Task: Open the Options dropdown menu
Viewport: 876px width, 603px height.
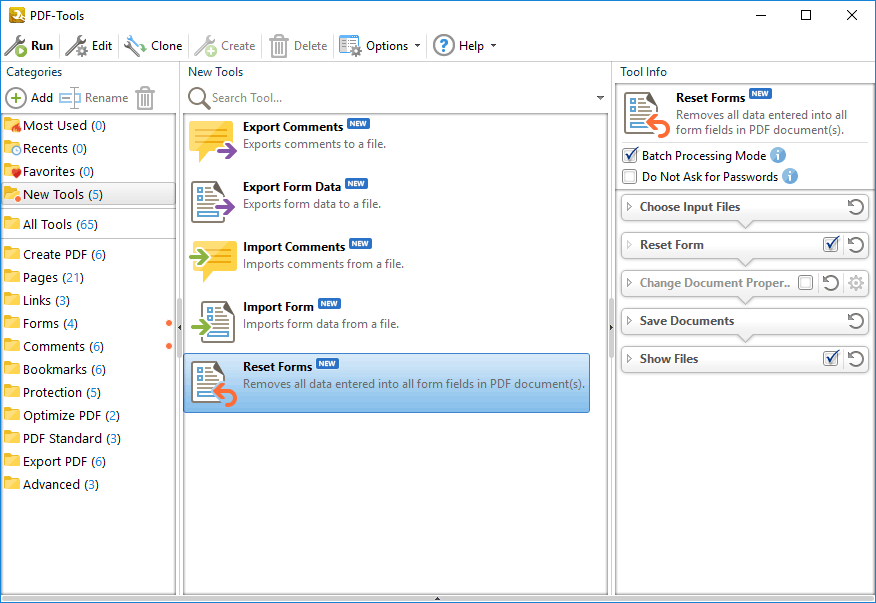Action: point(380,46)
